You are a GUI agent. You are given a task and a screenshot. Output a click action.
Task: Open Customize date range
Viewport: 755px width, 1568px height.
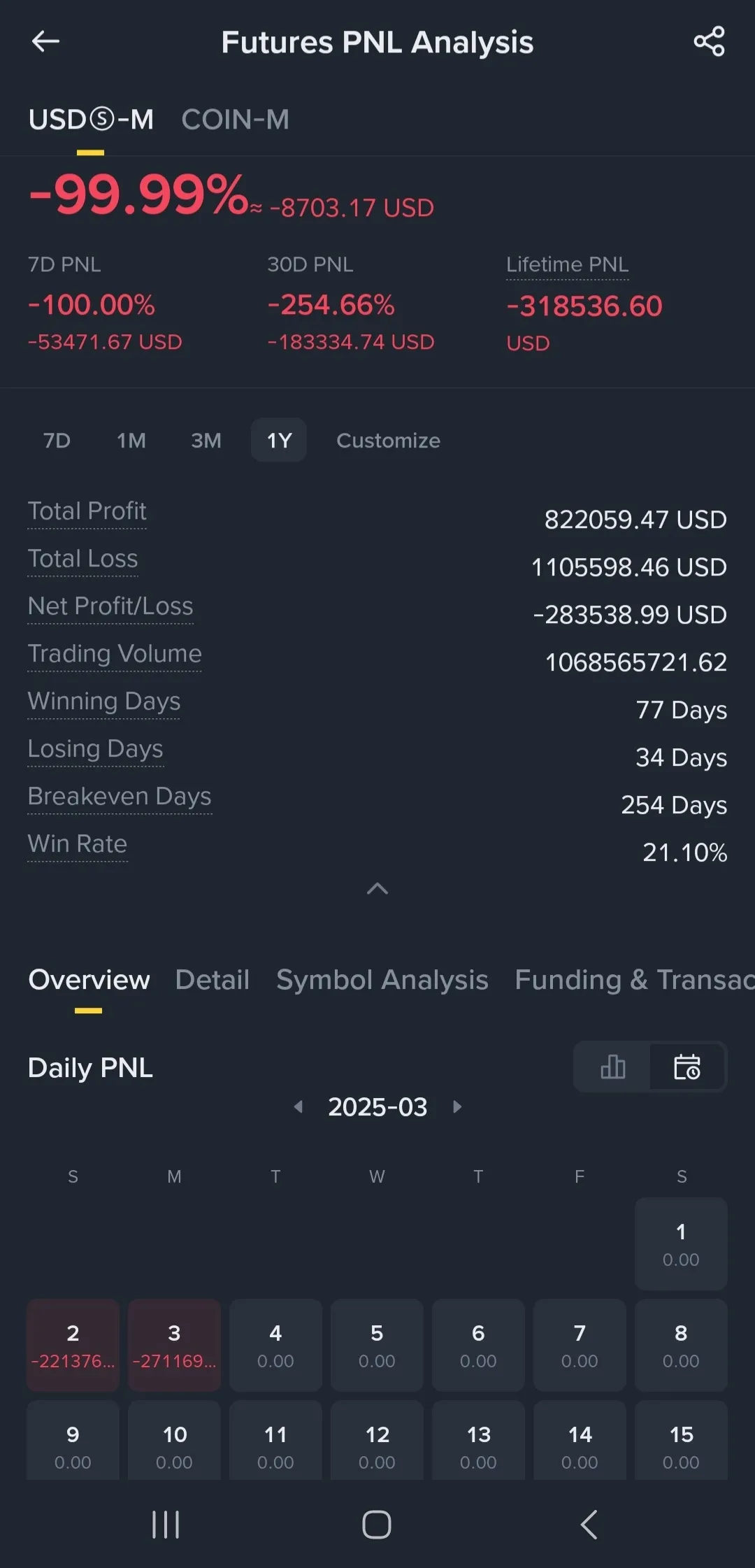coord(388,441)
